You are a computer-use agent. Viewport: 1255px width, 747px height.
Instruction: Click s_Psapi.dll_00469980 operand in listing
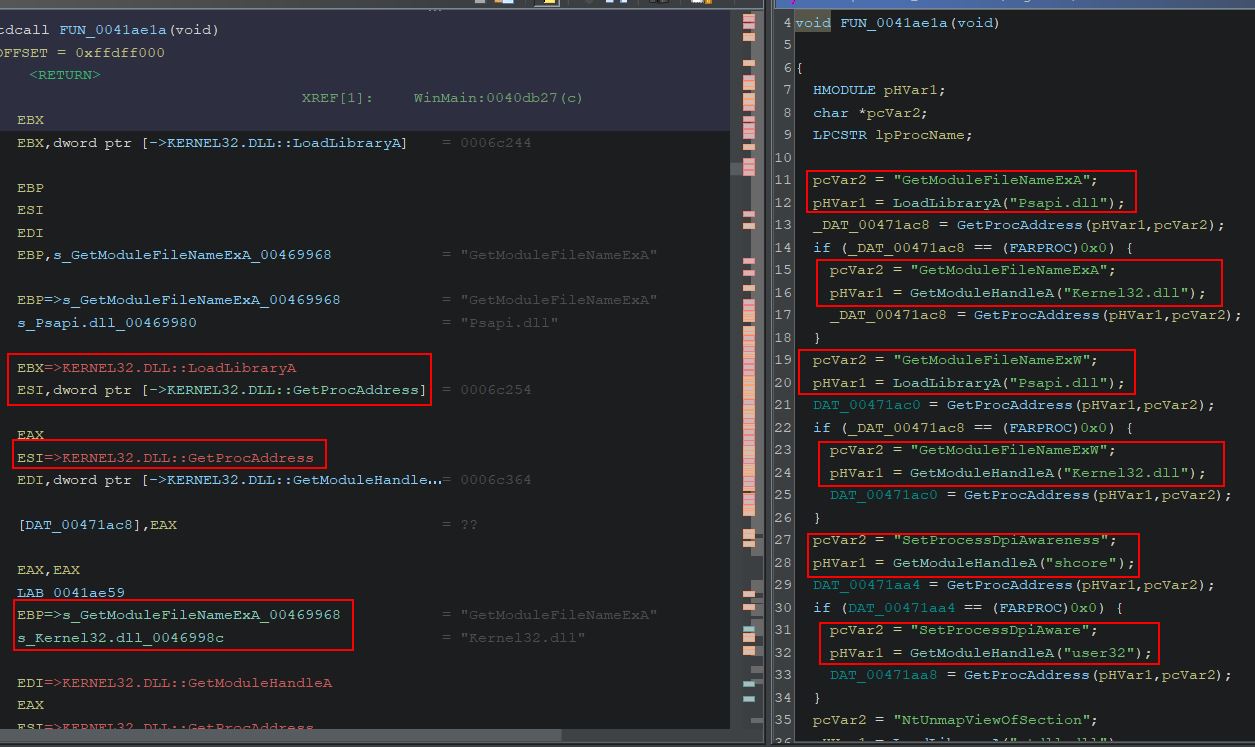pyautogui.click(x=107, y=322)
